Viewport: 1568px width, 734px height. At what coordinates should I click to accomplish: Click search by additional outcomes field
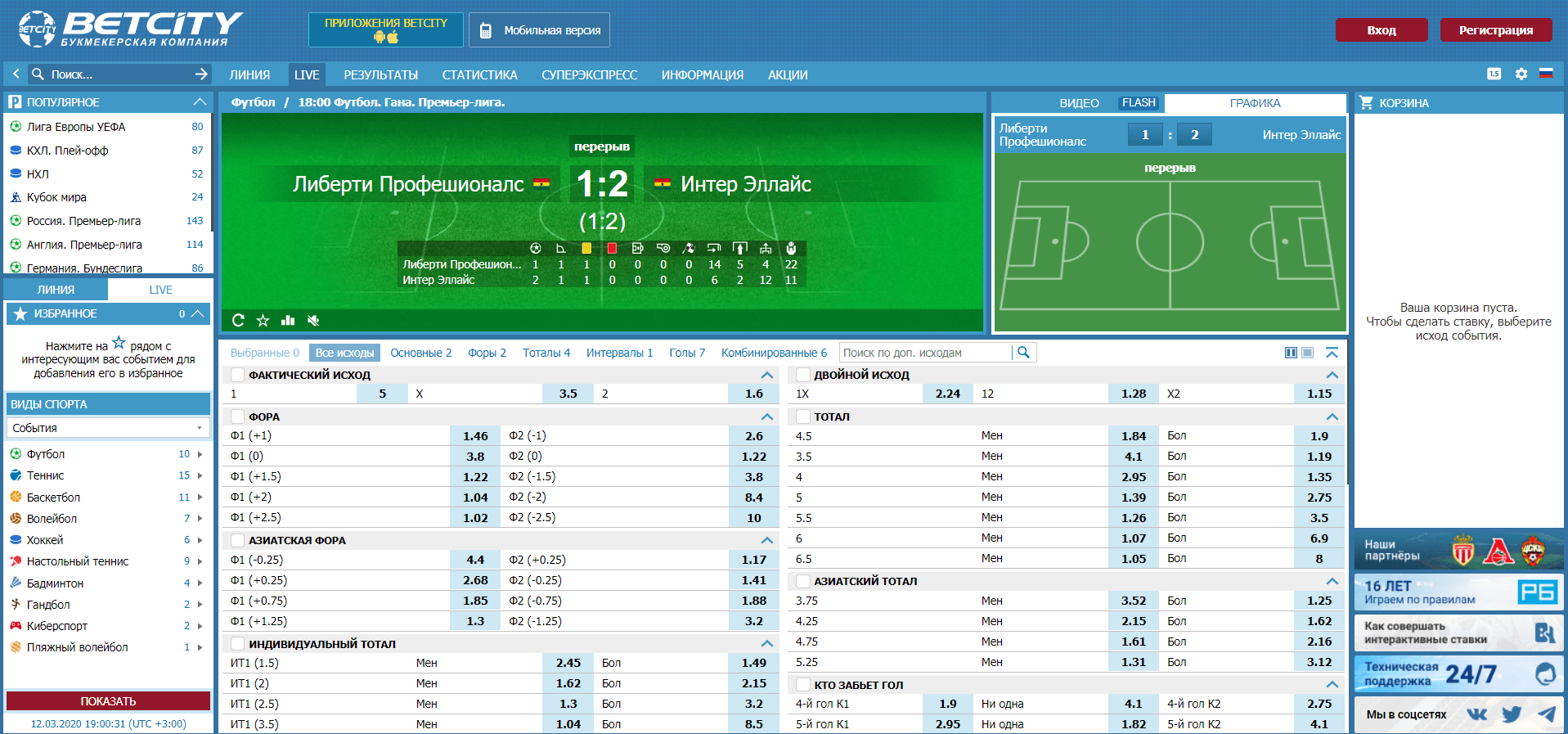click(926, 353)
